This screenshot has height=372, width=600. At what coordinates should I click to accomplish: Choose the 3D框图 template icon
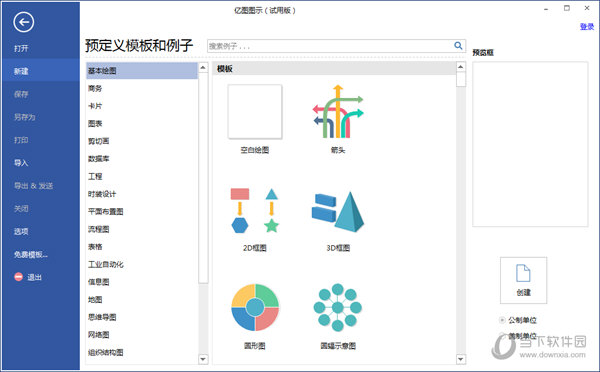pyautogui.click(x=338, y=212)
